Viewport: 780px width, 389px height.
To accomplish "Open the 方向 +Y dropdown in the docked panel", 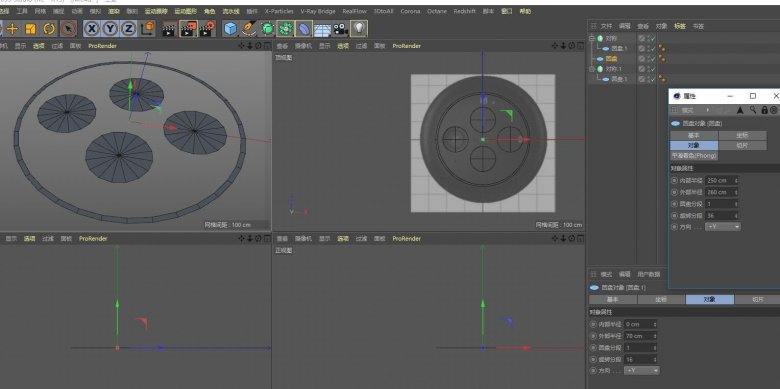I will [642, 371].
